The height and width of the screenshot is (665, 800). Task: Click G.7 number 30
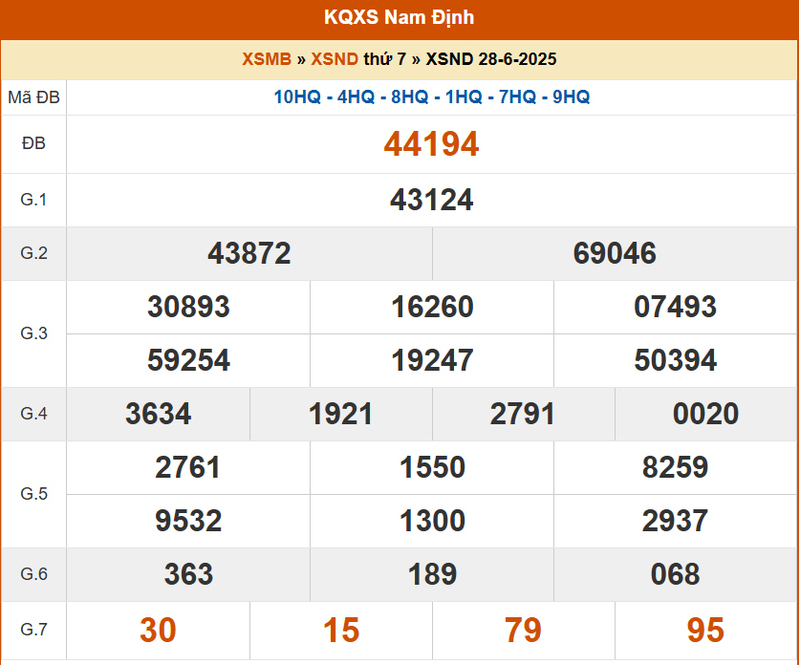[x=158, y=630]
